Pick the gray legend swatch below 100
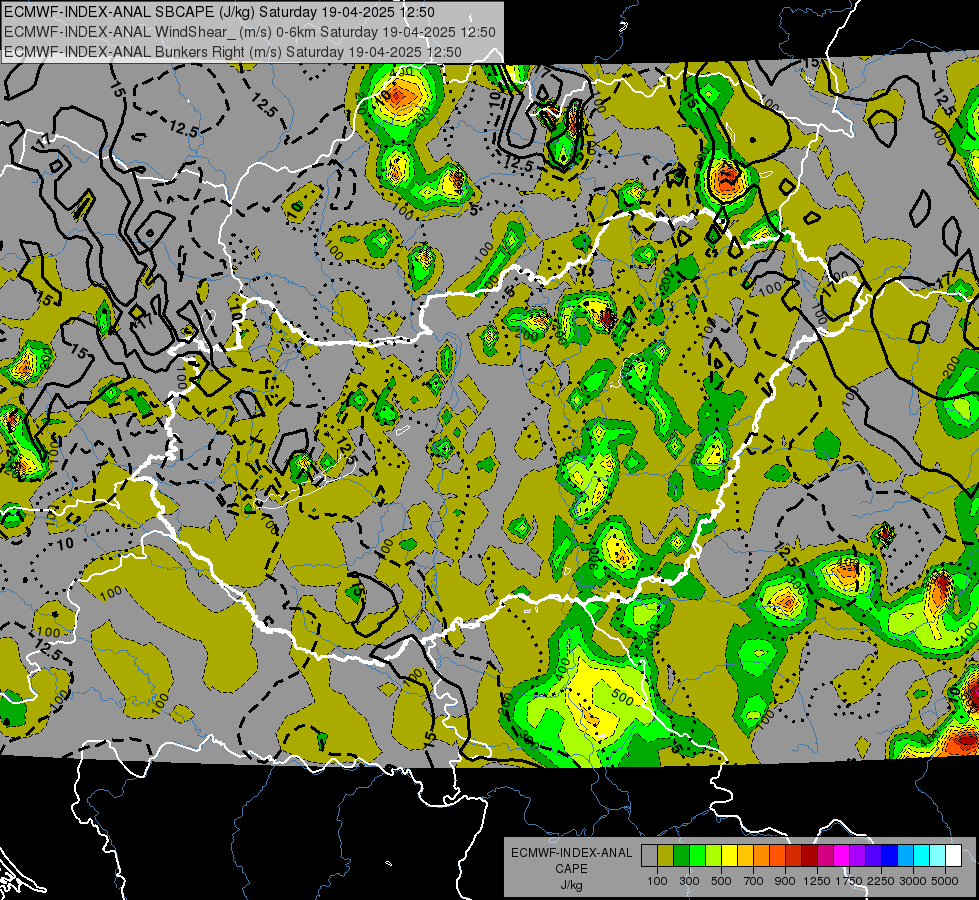Screen dimensions: 979x900 [649, 856]
